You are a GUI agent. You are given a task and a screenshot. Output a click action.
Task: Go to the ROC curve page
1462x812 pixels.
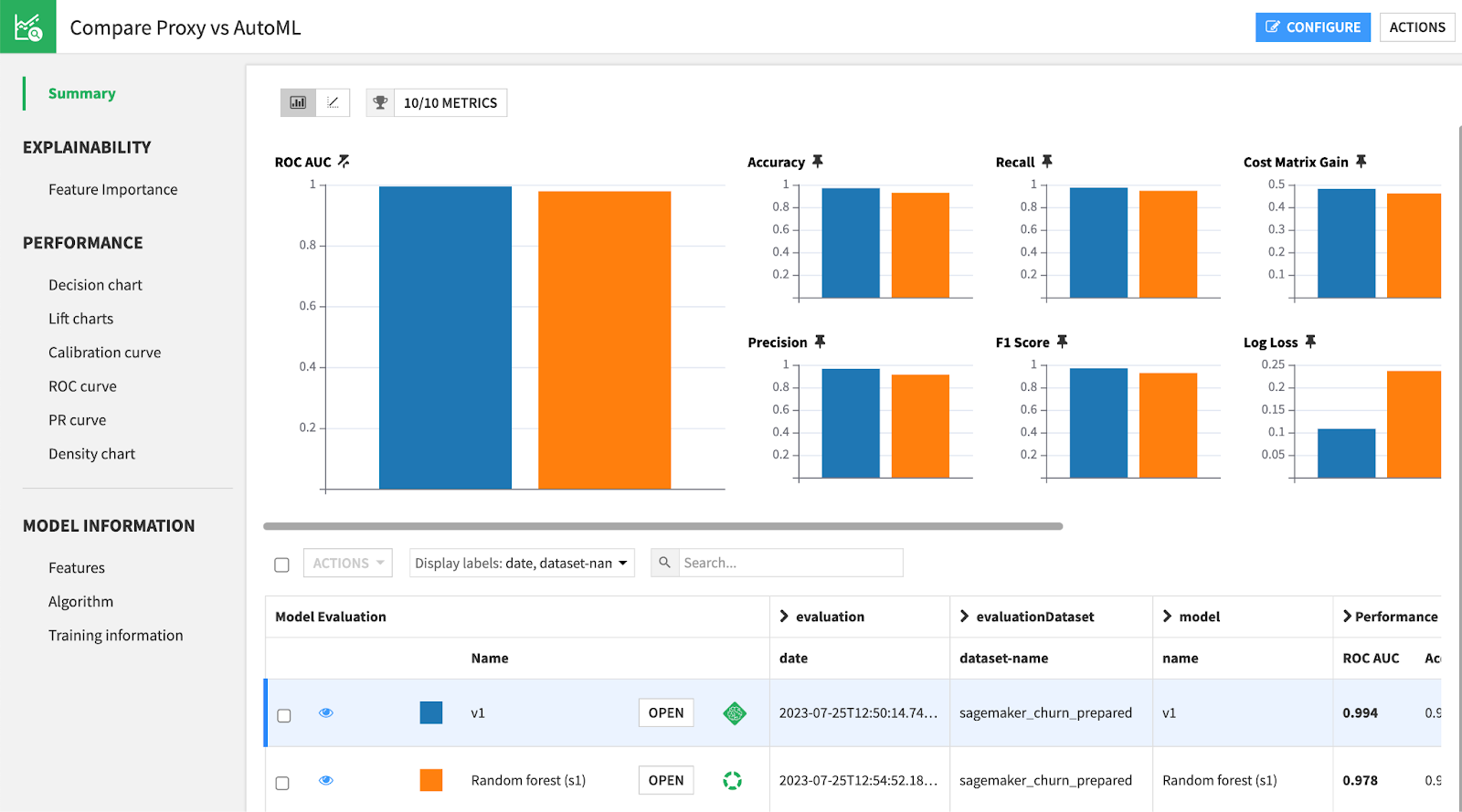82,386
